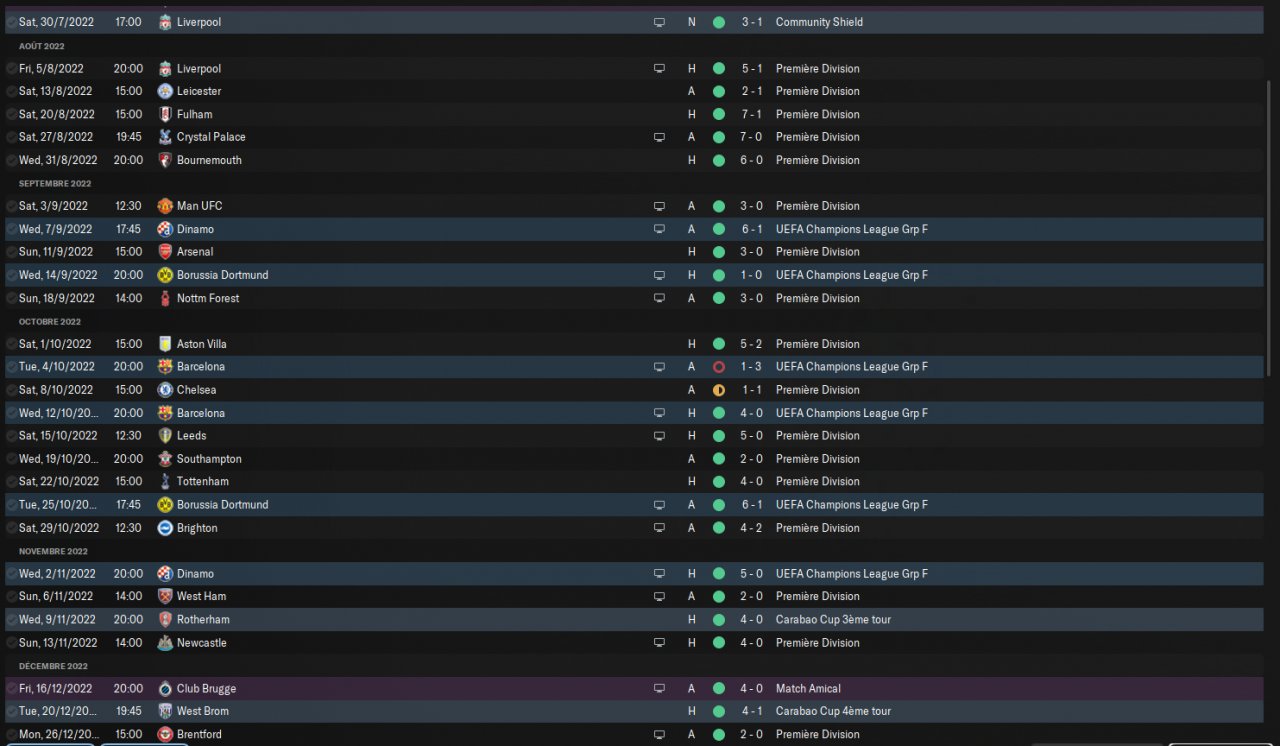
Task: Click the Newcastle club crest
Action: tap(165, 643)
